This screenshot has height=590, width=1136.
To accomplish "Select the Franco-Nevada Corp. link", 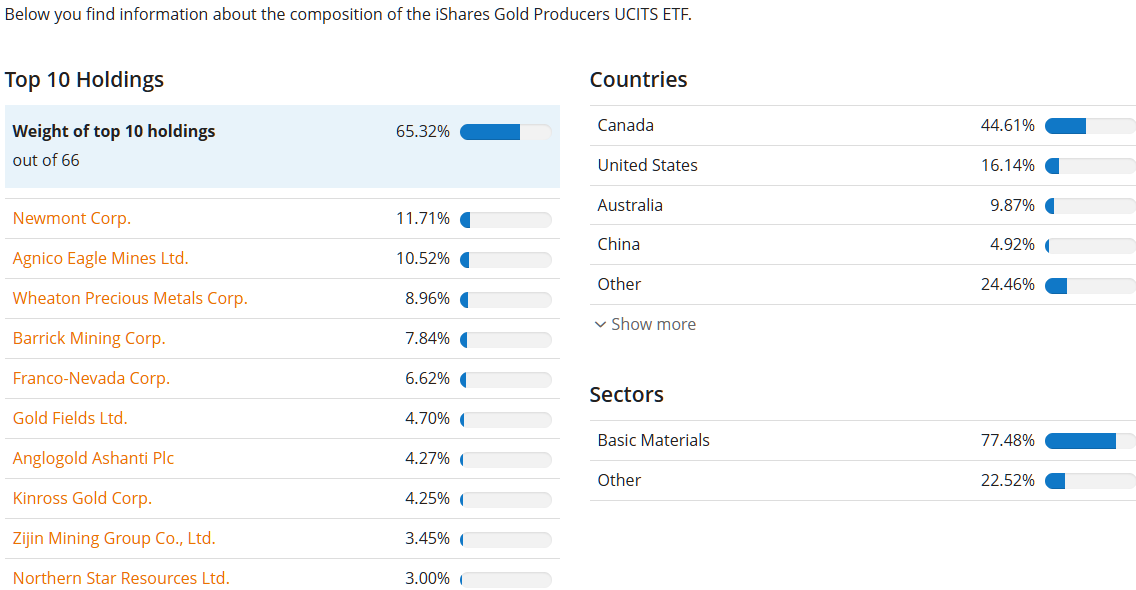I will click(91, 378).
